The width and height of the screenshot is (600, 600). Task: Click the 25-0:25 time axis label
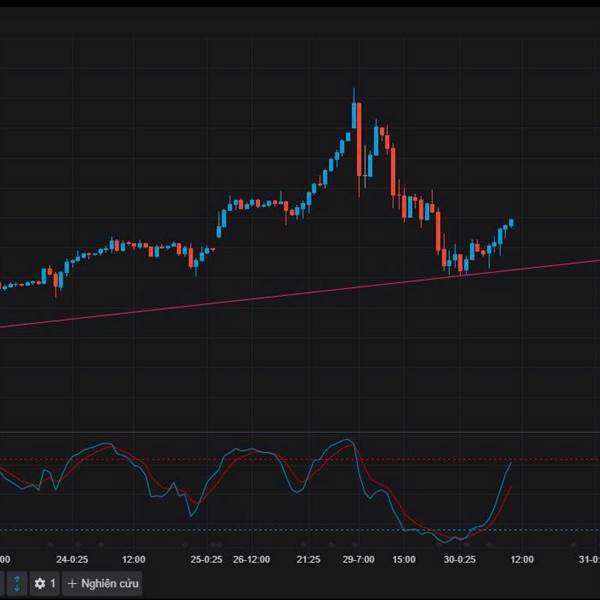click(206, 559)
